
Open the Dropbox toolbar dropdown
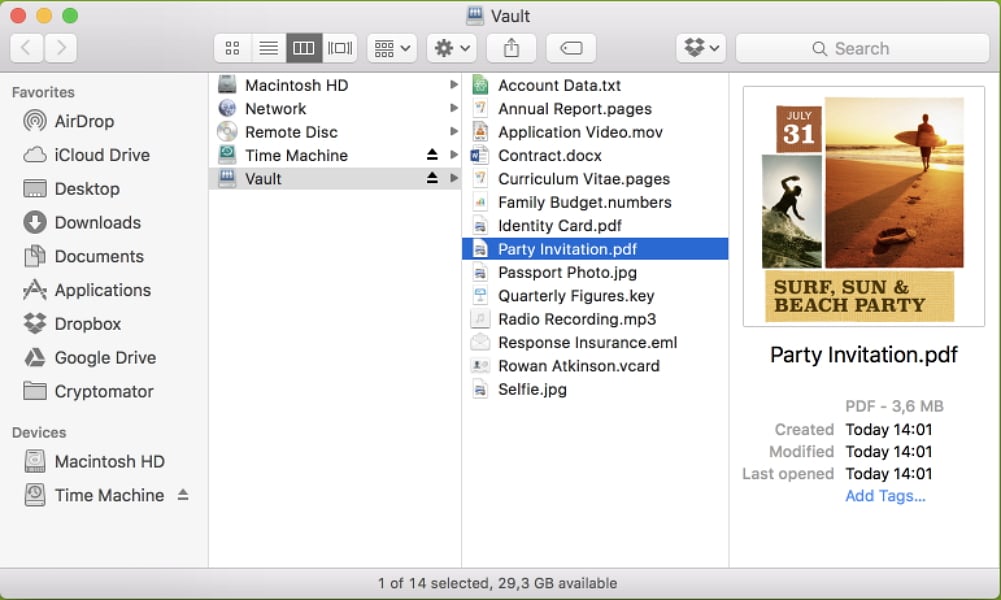[700, 48]
